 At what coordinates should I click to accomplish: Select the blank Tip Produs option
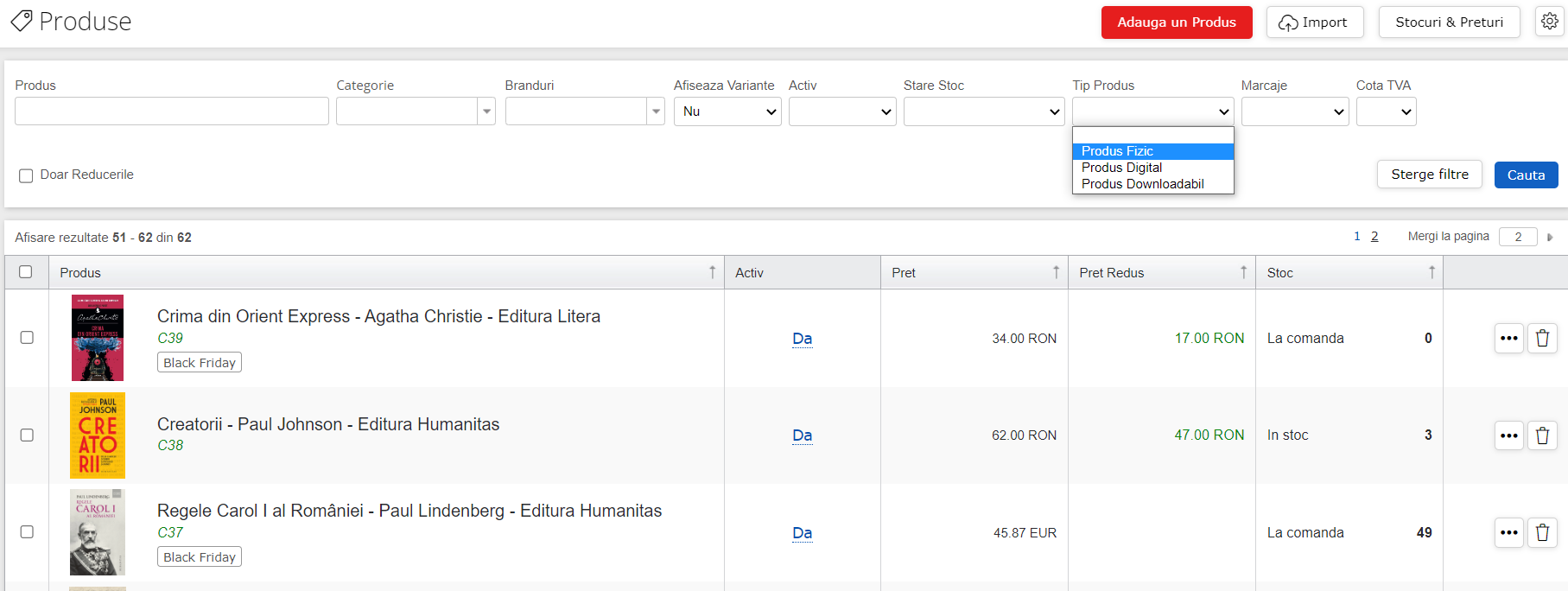click(x=1152, y=136)
